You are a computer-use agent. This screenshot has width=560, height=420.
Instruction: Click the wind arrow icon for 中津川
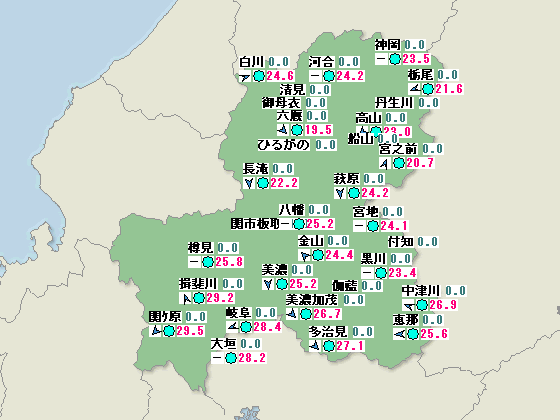[409, 305]
